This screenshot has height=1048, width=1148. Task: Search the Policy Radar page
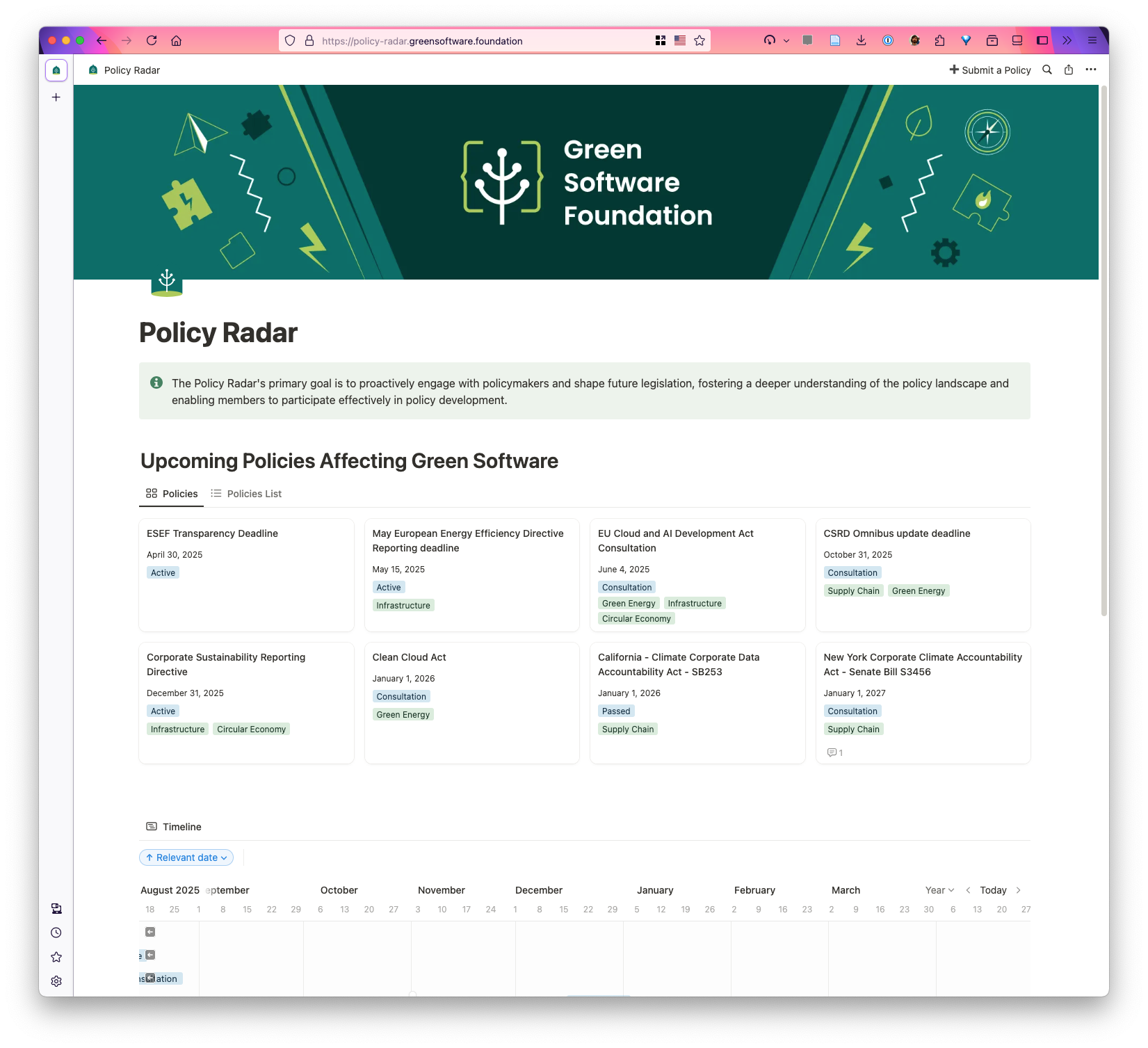click(x=1047, y=70)
